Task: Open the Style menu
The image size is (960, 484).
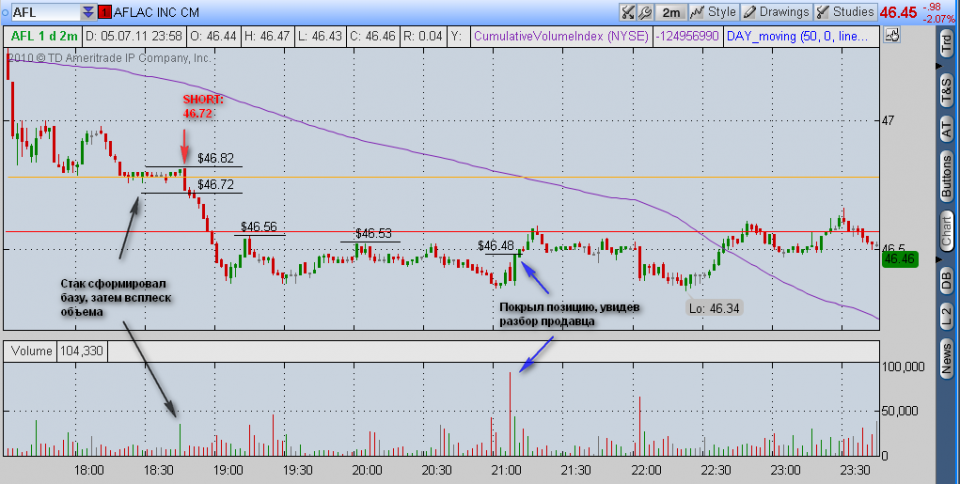Action: click(x=714, y=12)
